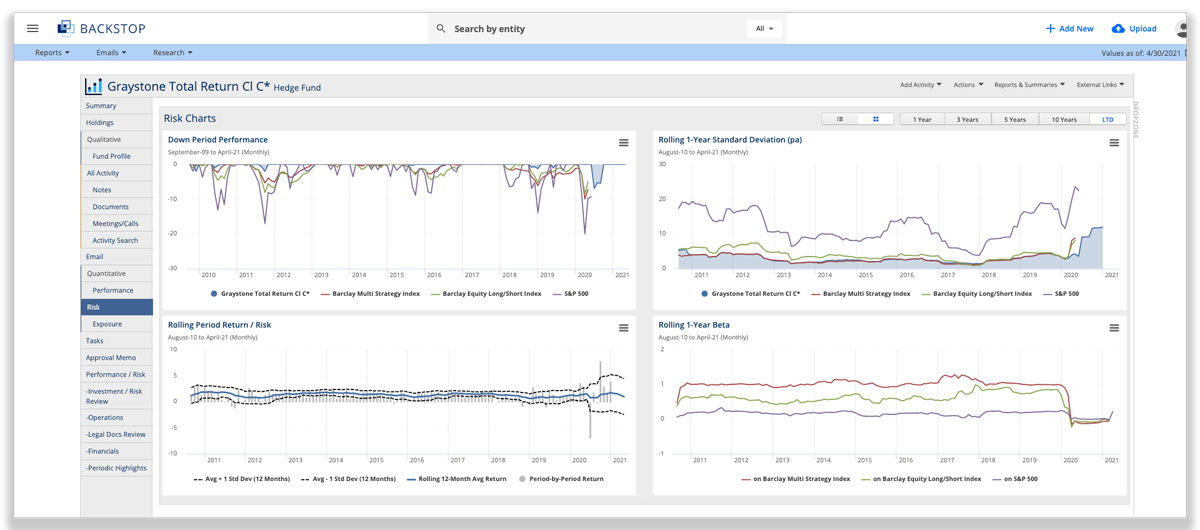1200x530 pixels.
Task: Toggle Avg + 1 Std Dev legend item
Action: click(241, 479)
